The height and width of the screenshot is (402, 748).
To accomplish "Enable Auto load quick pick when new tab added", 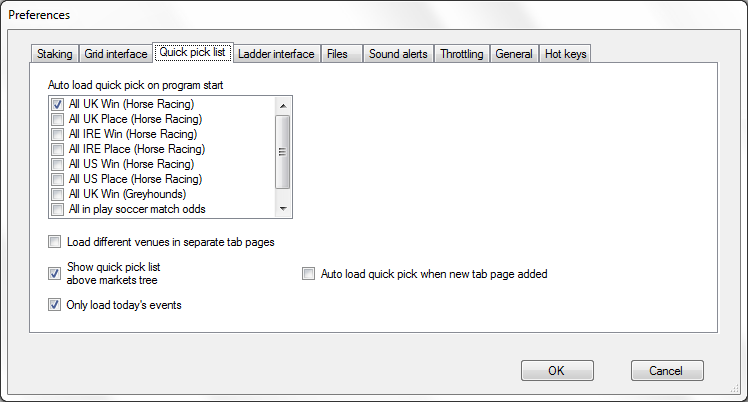I will (308, 273).
